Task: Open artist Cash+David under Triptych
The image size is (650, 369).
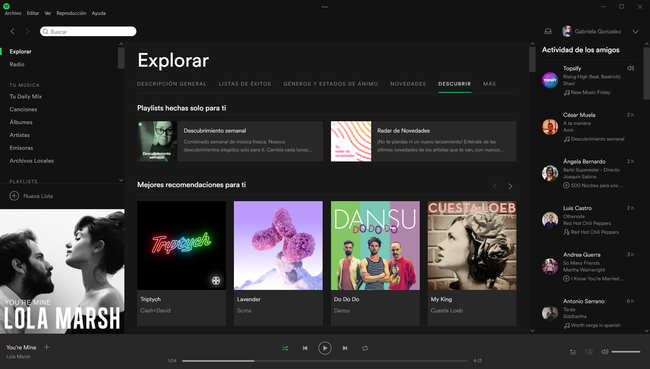Action: pyautogui.click(x=155, y=310)
